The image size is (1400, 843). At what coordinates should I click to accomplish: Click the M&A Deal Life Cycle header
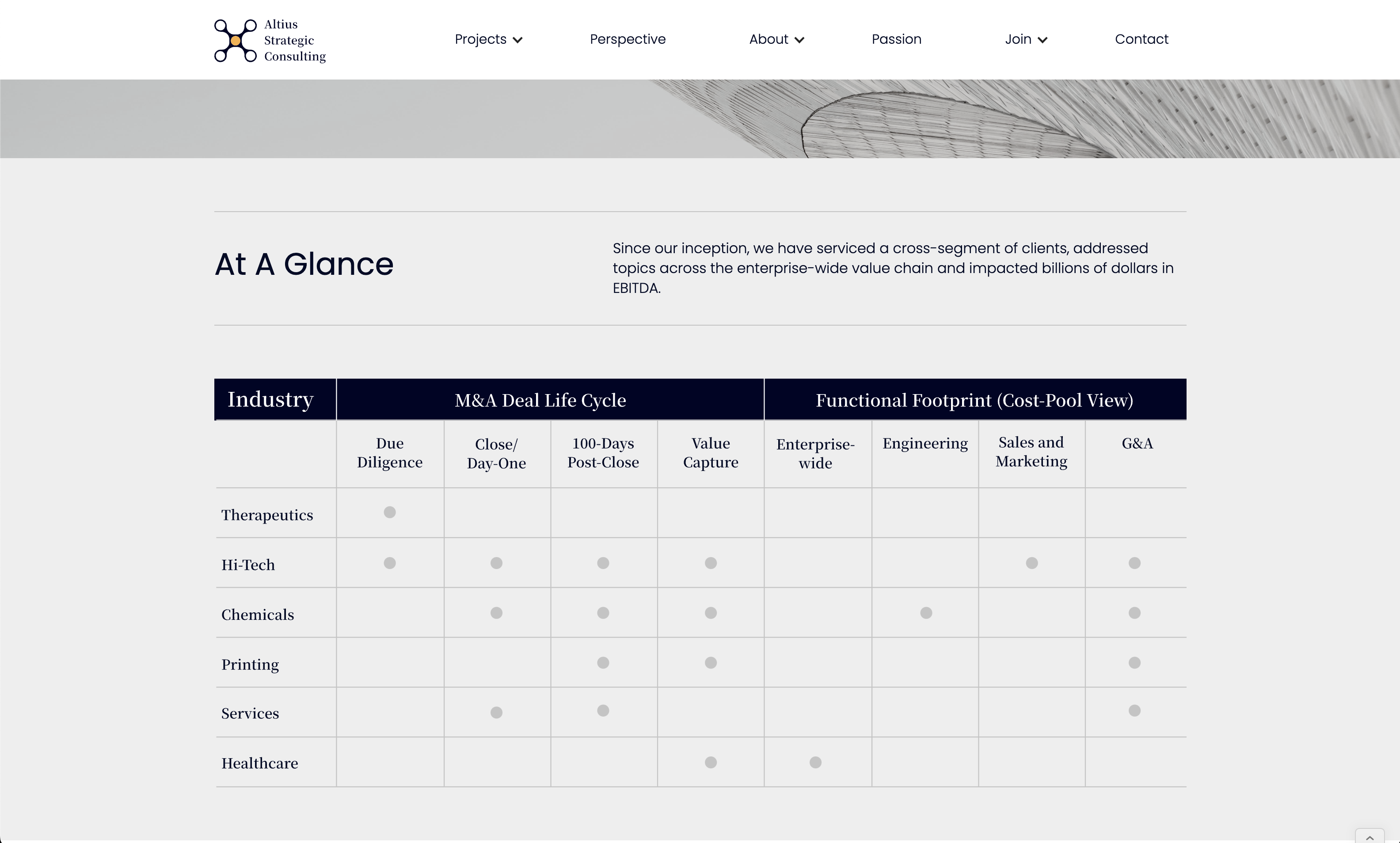coord(540,400)
